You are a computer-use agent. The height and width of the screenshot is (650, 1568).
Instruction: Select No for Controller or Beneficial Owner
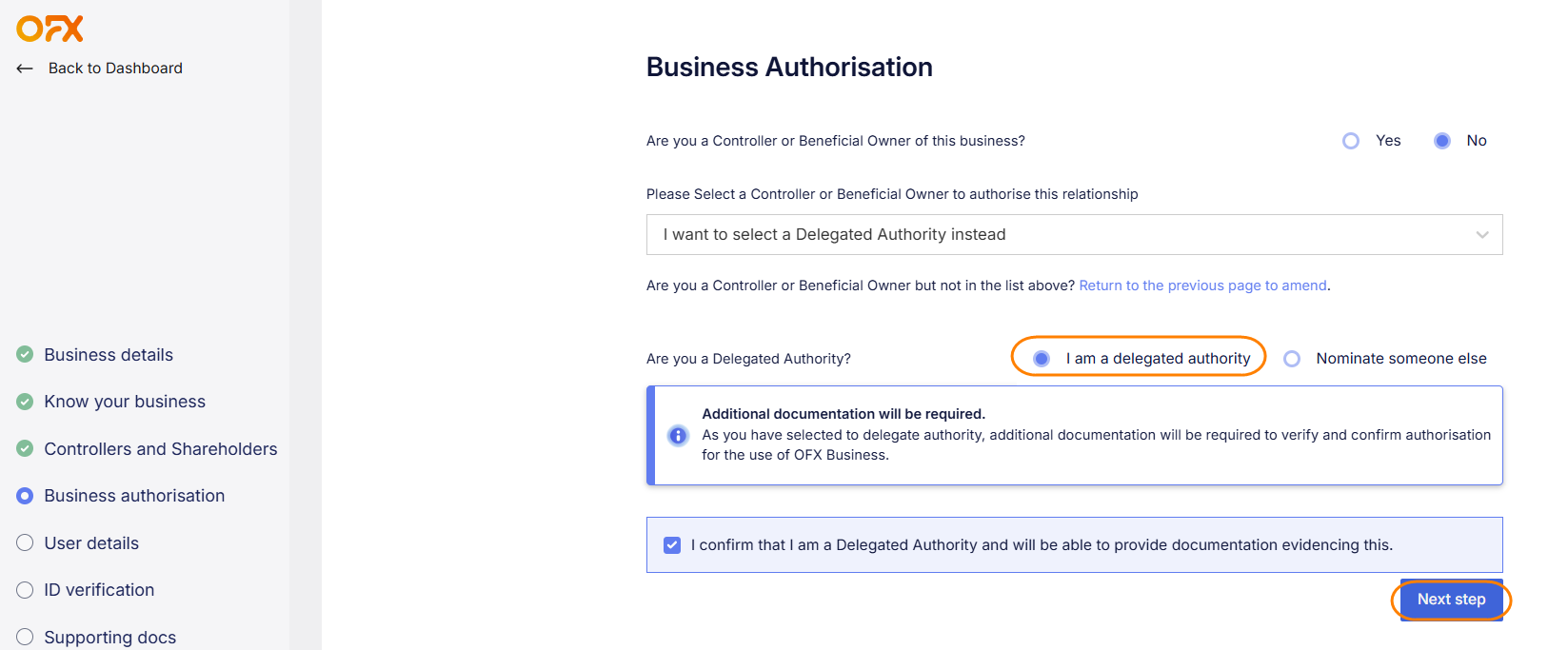click(1442, 141)
